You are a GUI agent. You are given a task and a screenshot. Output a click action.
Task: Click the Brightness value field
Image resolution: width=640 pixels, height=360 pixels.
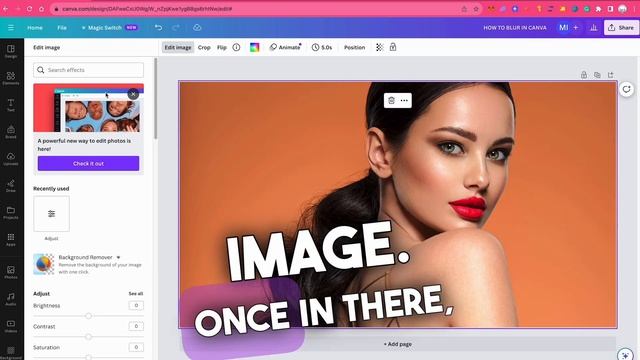tap(136, 305)
